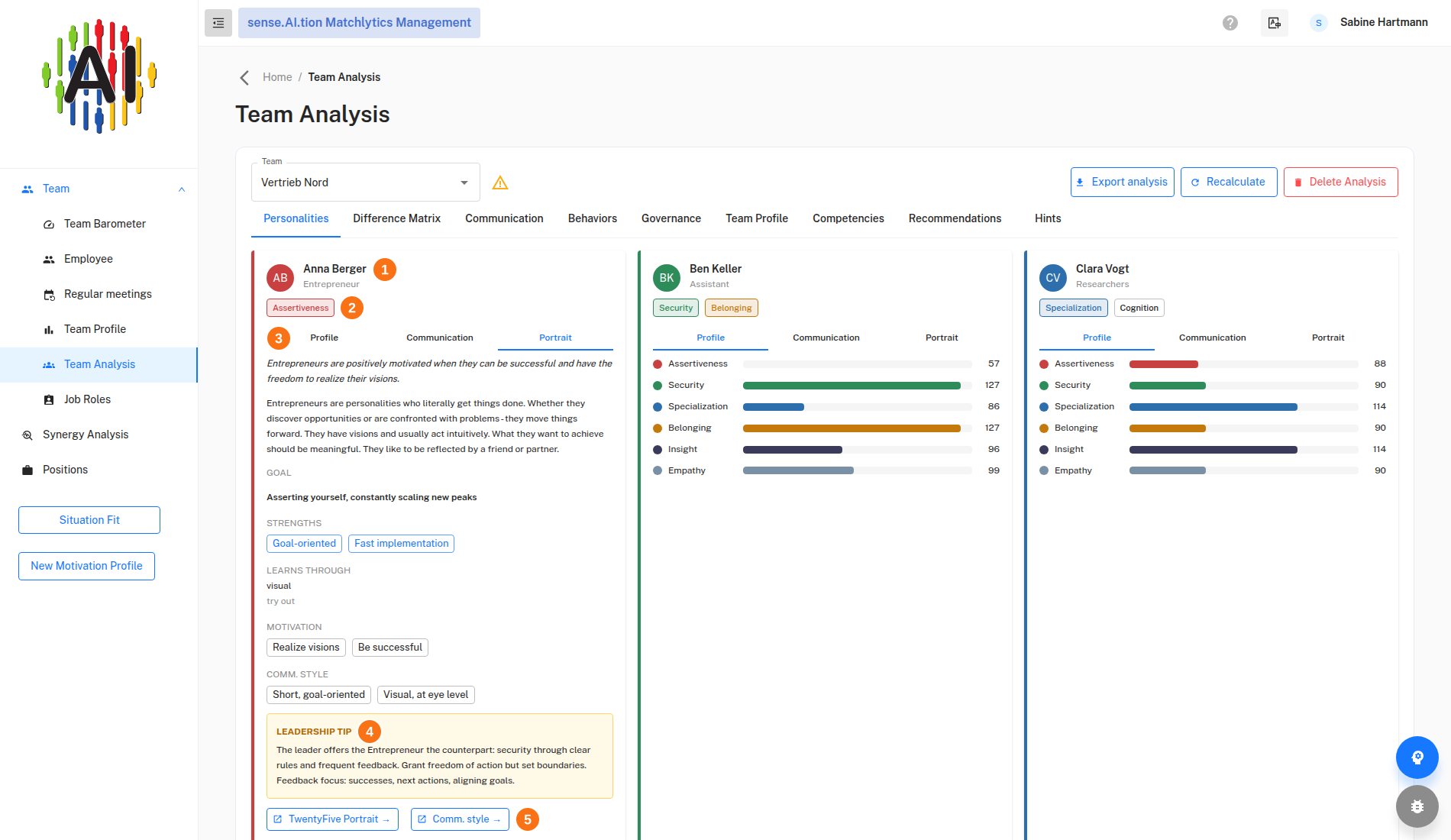
Task: Click Ben Keller's BK avatar
Action: (667, 278)
